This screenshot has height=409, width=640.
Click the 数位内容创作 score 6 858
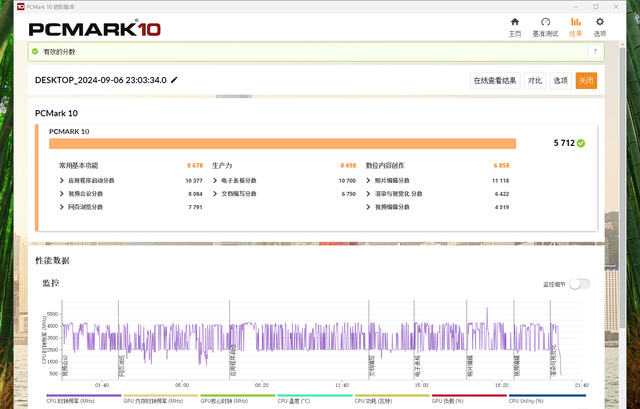501,165
